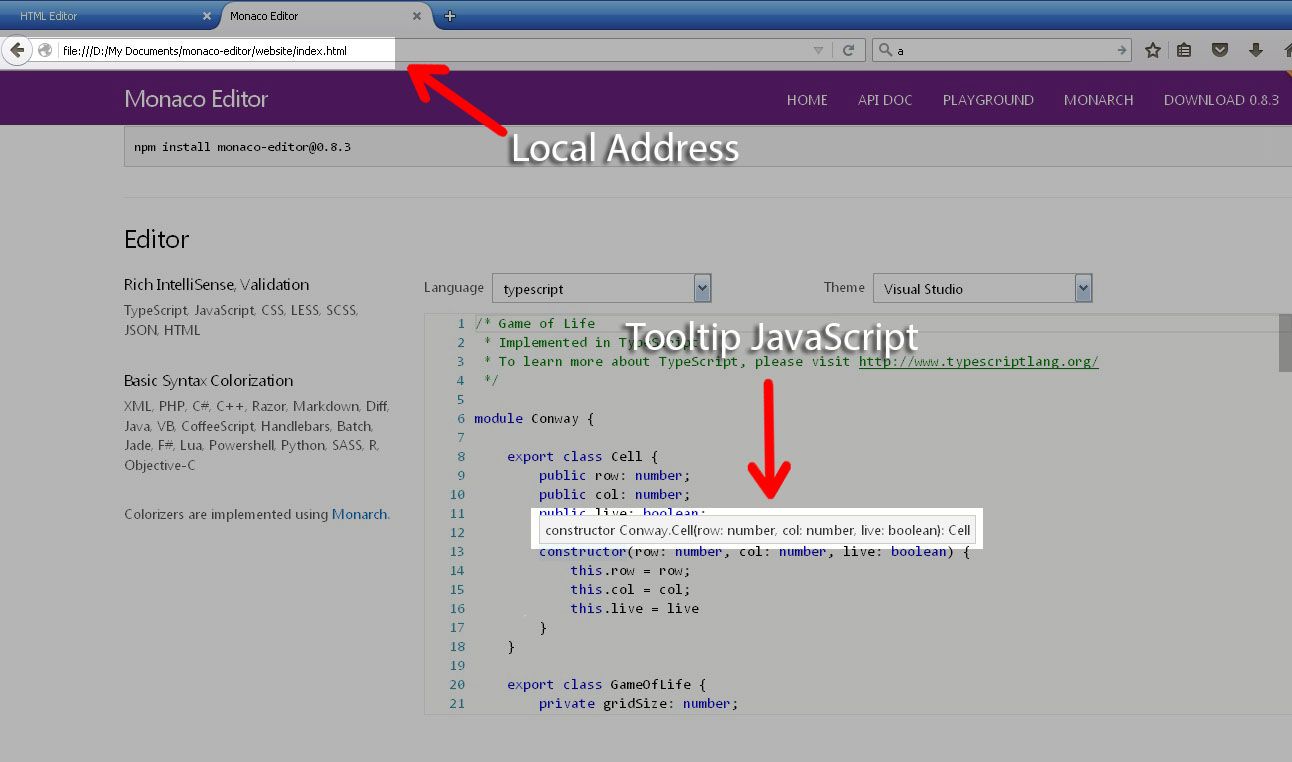Open the Language typescript dropdown

(x=602, y=289)
